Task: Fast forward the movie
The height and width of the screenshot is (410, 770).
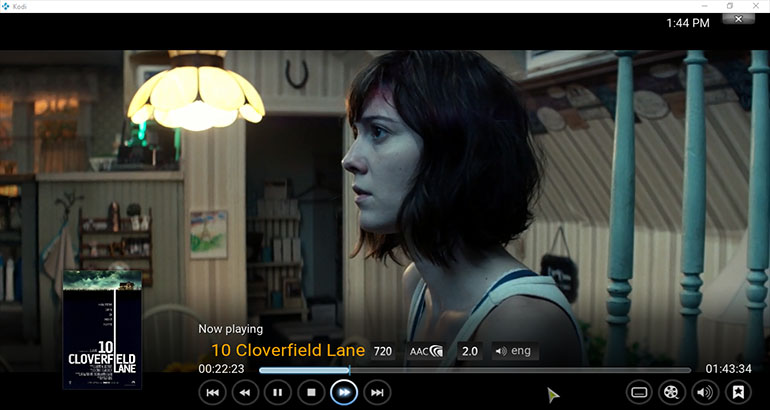Action: (x=344, y=392)
